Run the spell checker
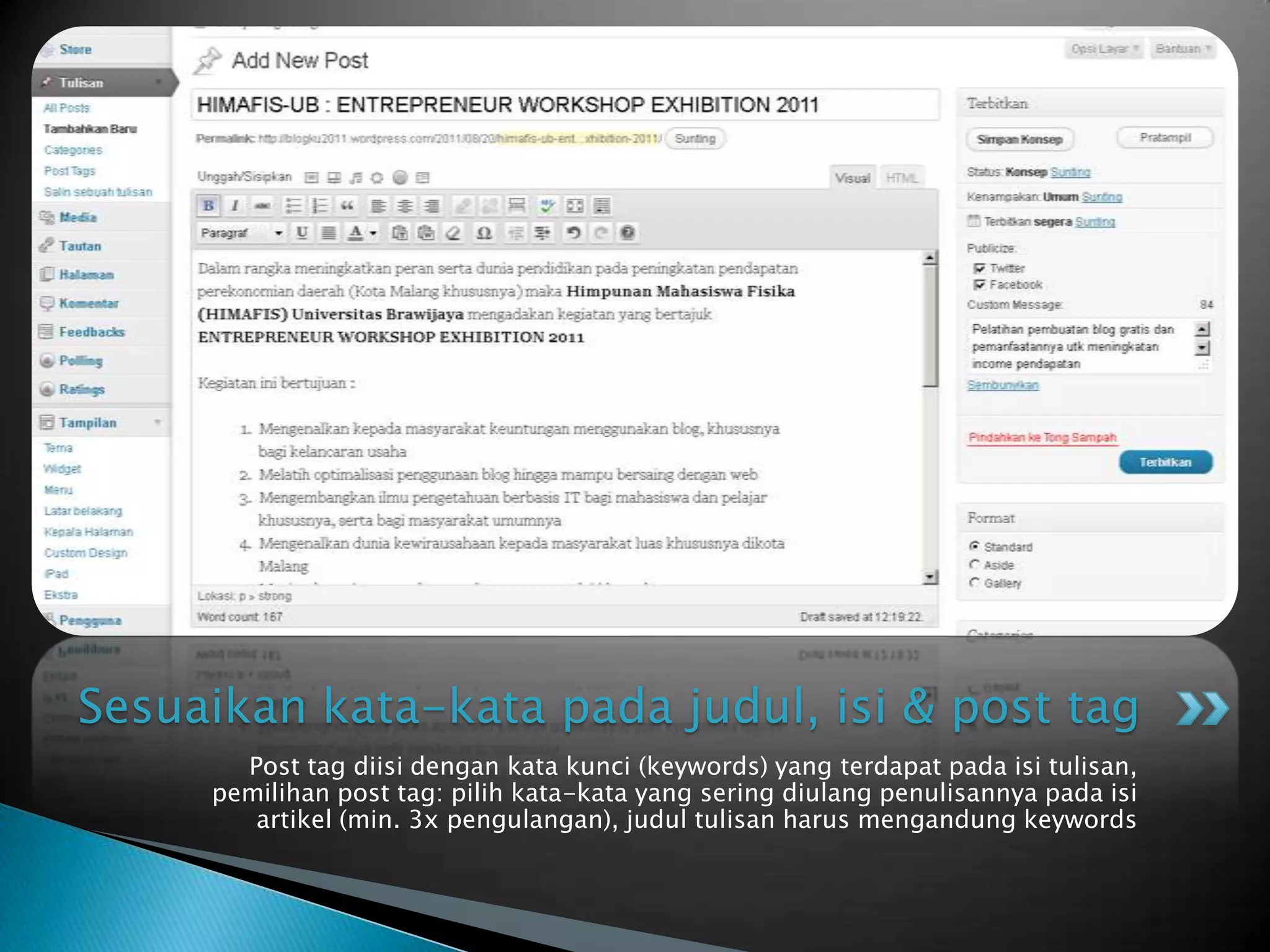 547,205
